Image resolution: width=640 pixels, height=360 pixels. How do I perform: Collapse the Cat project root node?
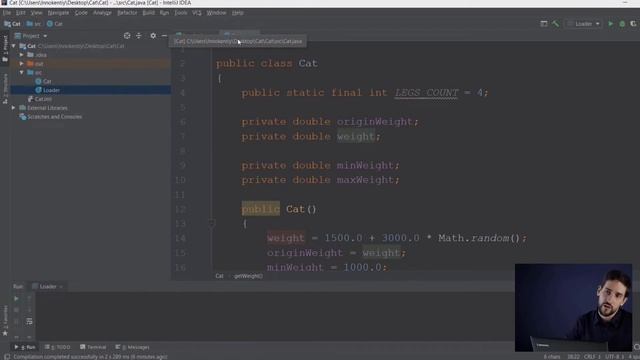coord(14,46)
